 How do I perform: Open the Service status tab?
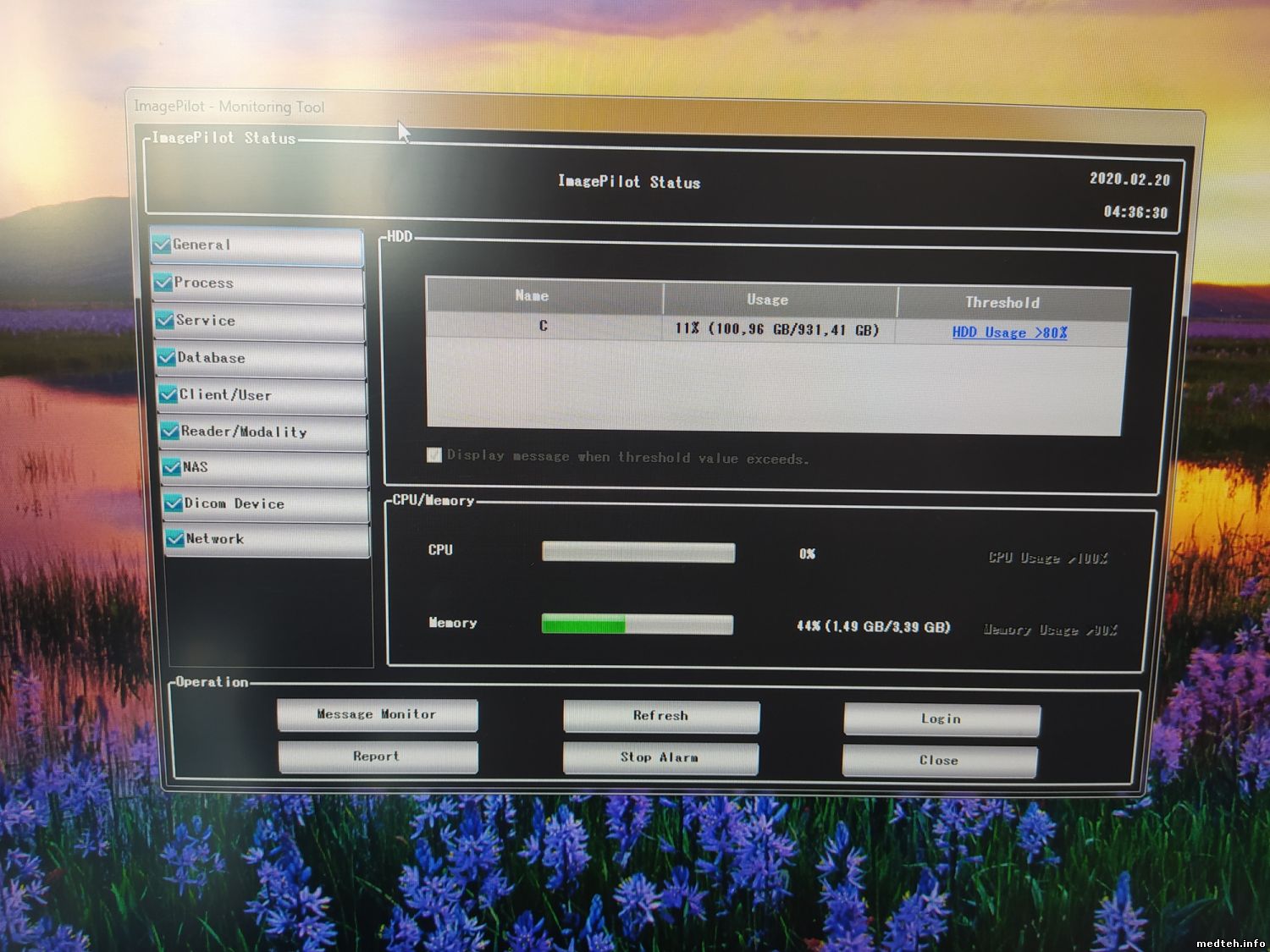pyautogui.click(x=260, y=322)
